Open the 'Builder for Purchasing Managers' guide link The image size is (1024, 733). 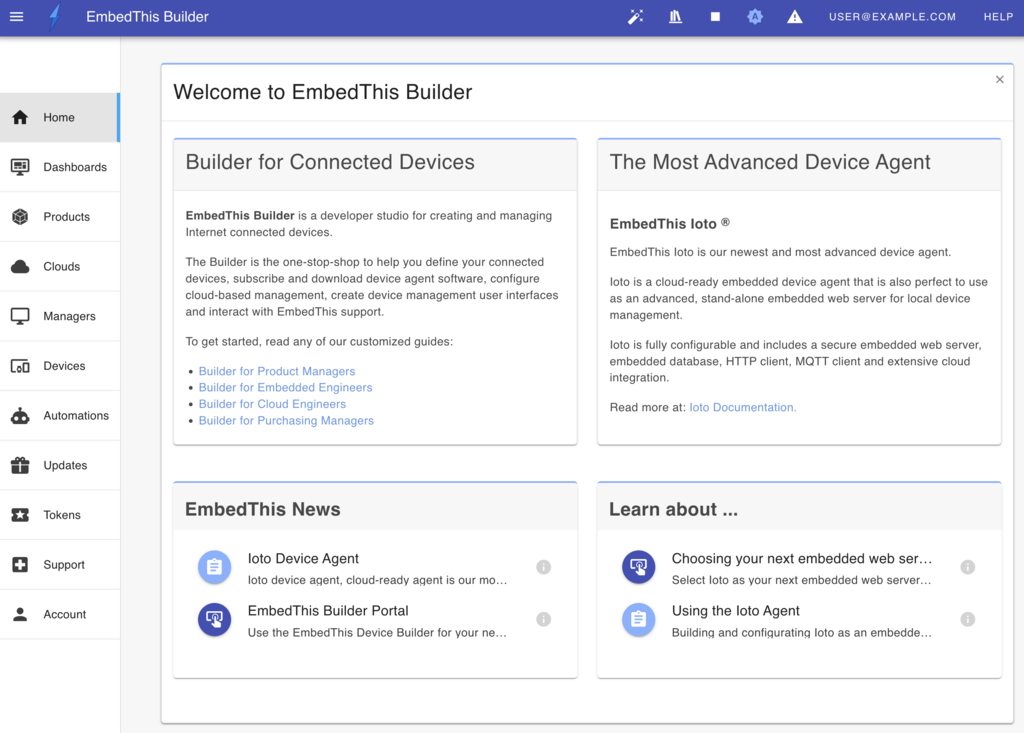(x=286, y=420)
